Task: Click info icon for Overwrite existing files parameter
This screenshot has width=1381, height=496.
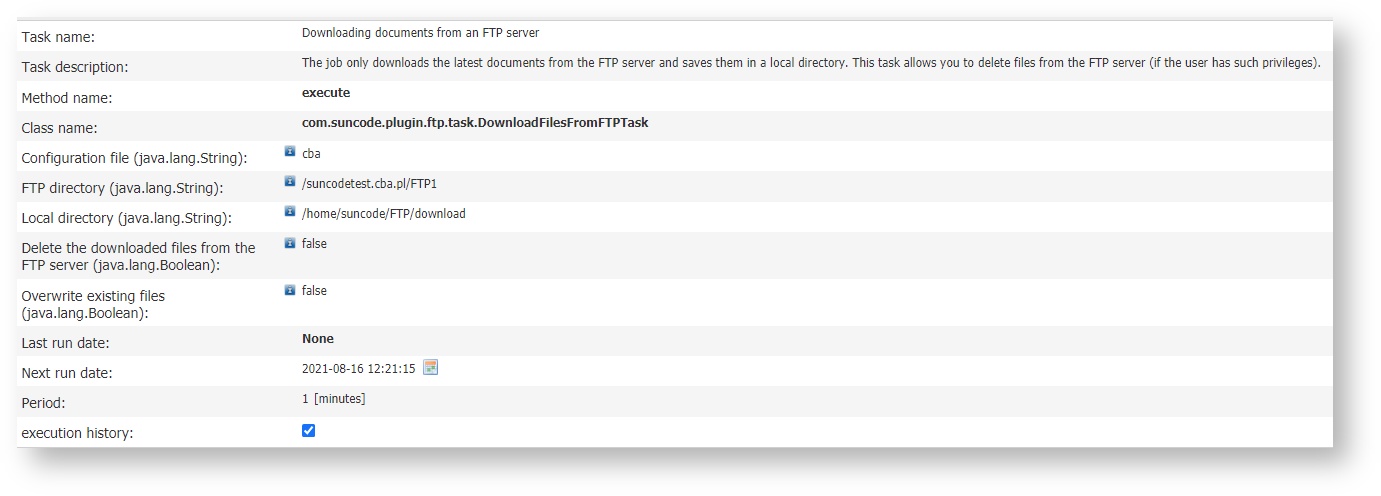Action: click(290, 289)
